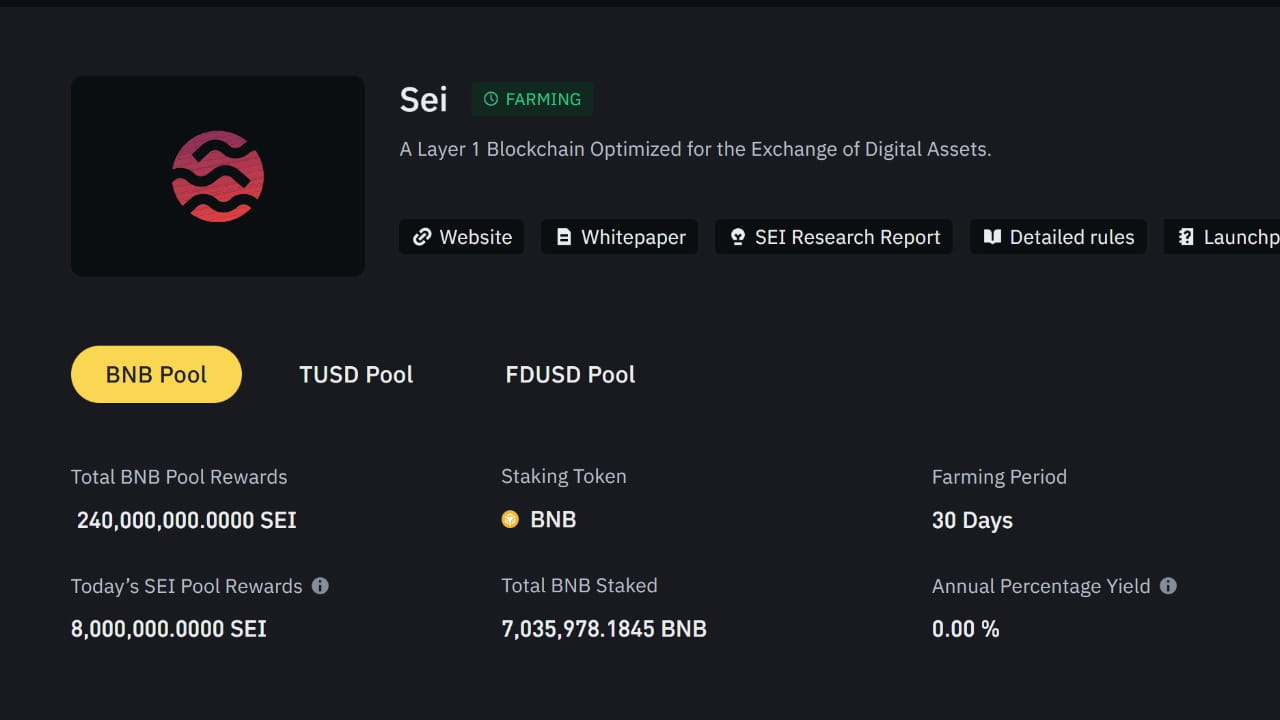
Task: Click the Sei logo thumbnail
Action: point(218,176)
